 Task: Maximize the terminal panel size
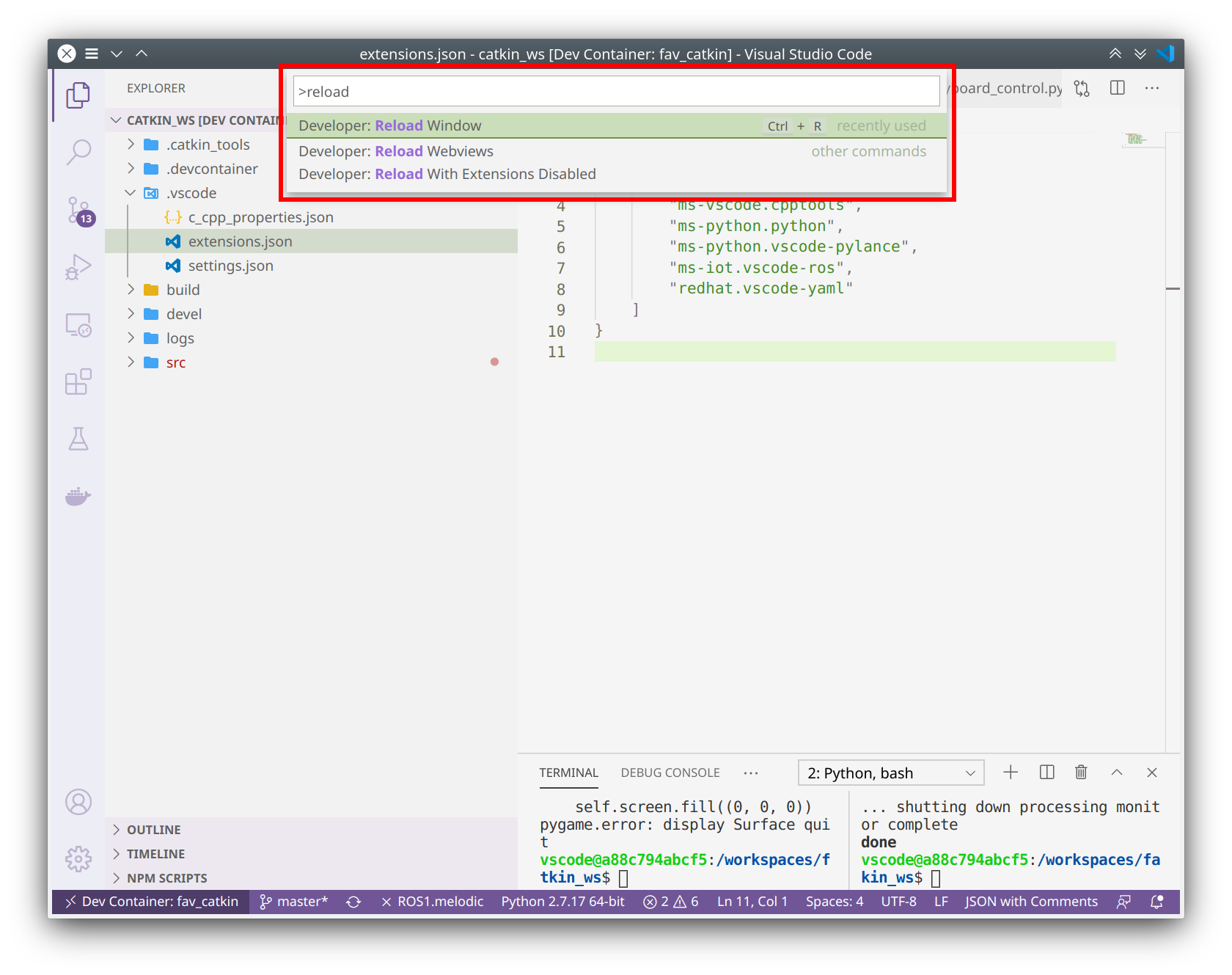[x=1117, y=772]
